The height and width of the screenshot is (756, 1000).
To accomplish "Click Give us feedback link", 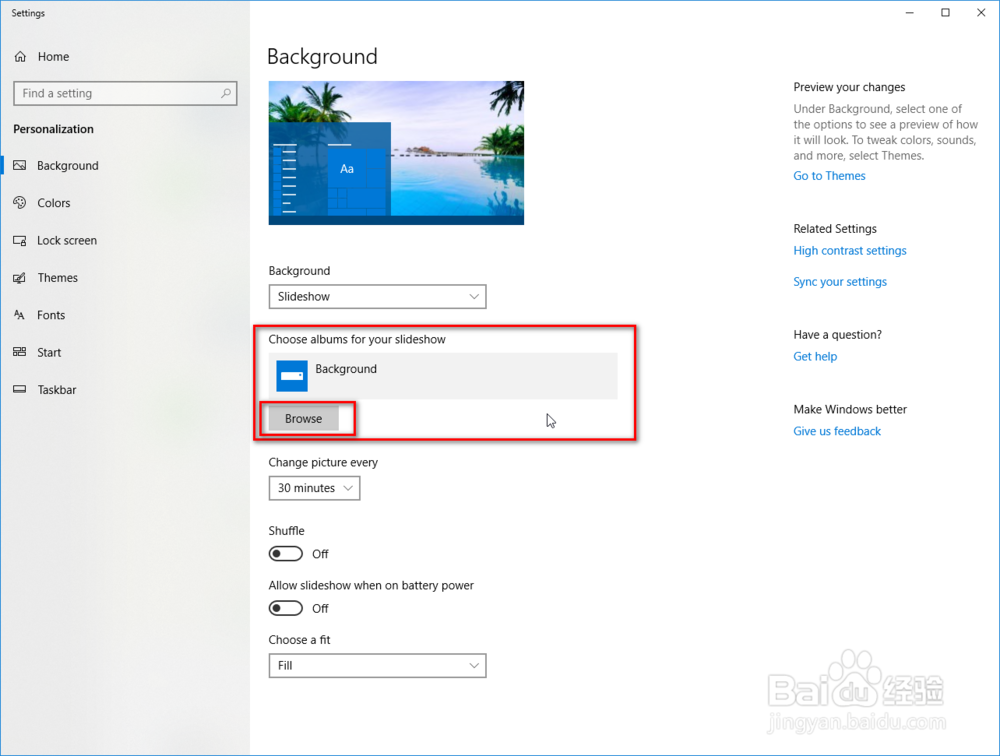I will click(837, 431).
